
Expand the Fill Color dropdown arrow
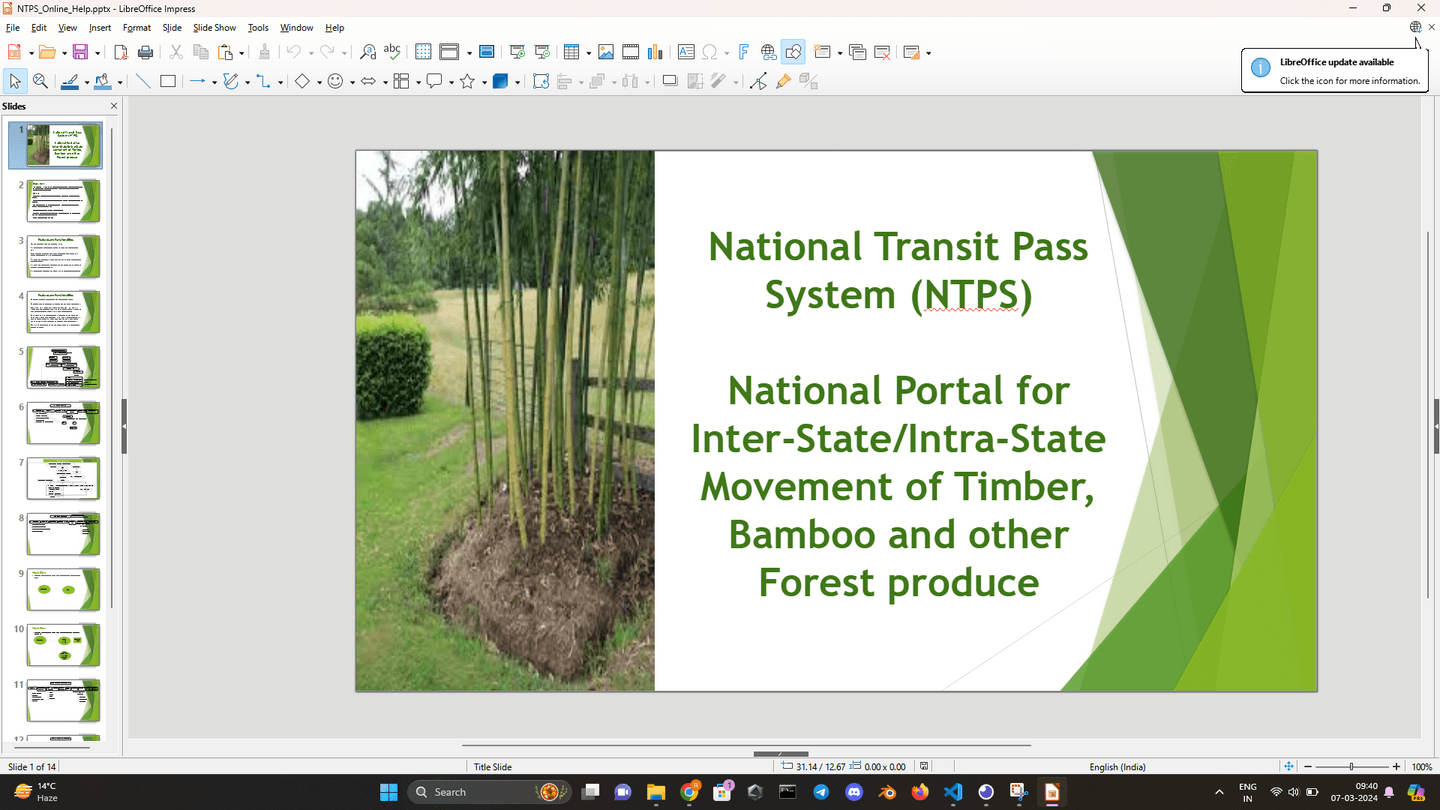[119, 82]
